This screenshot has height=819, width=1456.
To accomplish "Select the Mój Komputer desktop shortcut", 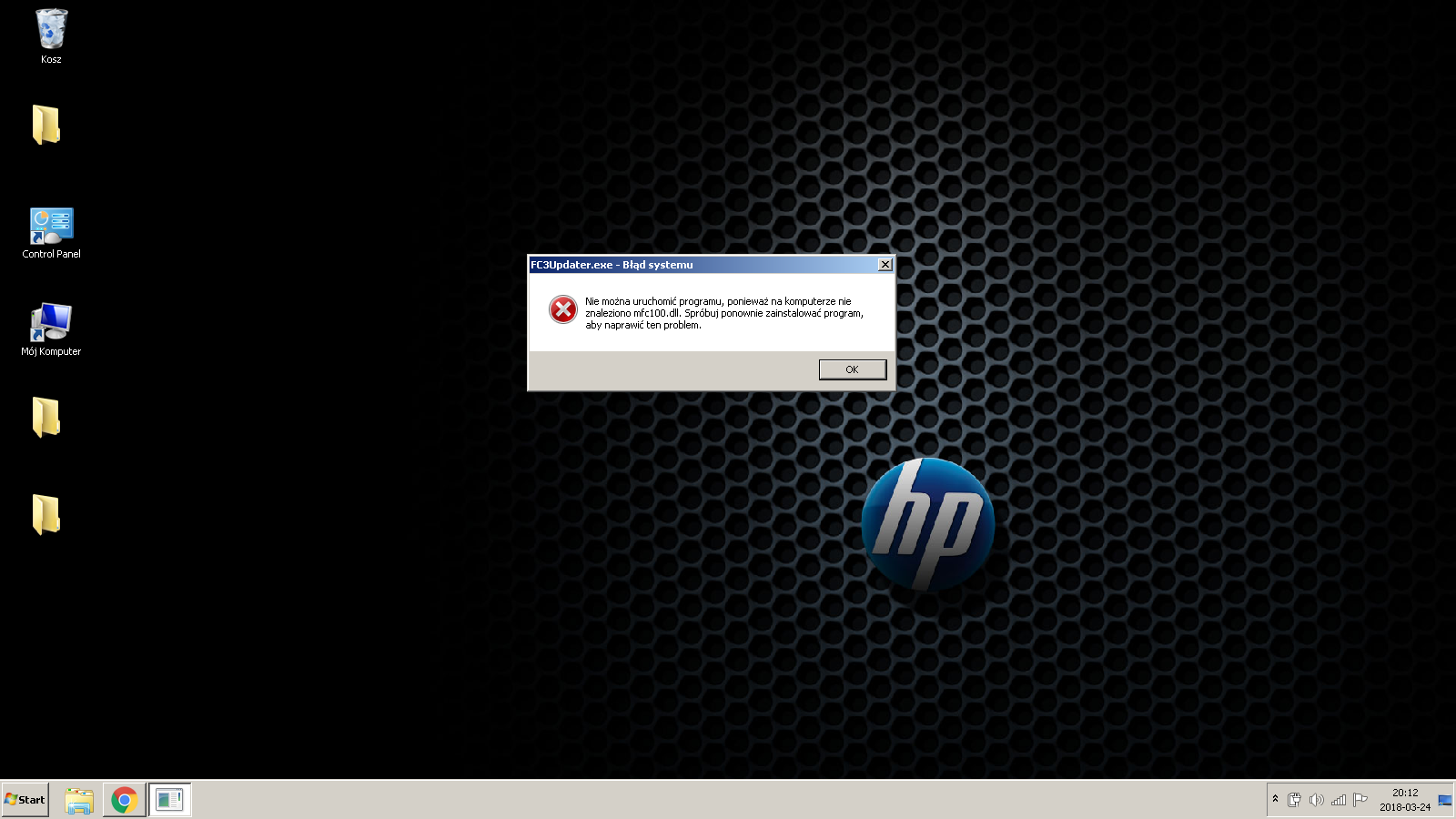I will click(51, 329).
